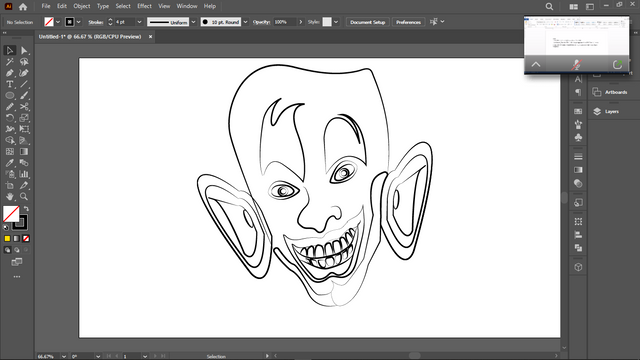The image size is (640, 360).
Task: Open the Uniform width profile dropdown
Action: click(x=193, y=22)
